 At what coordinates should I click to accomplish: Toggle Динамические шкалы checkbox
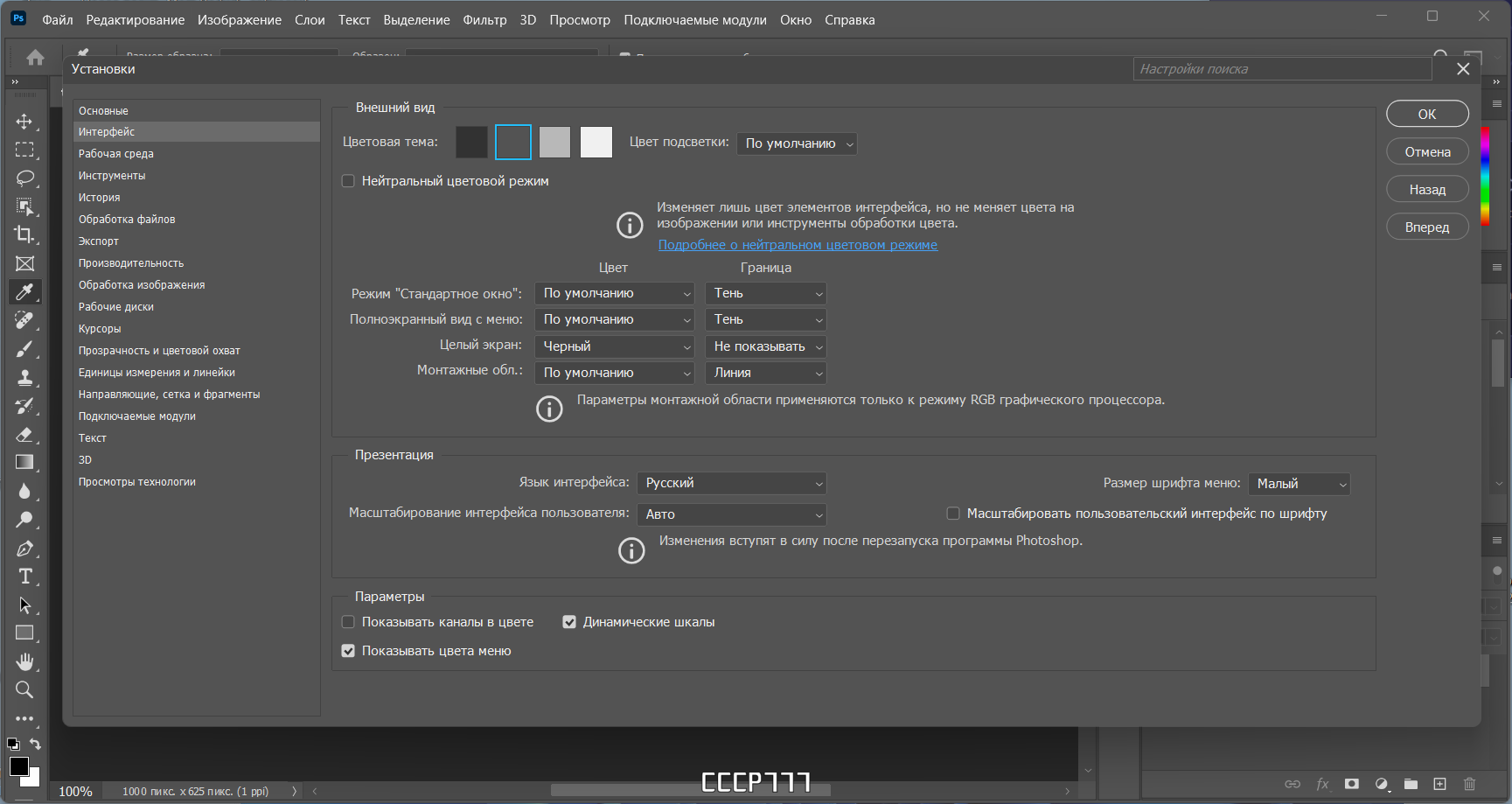click(x=569, y=622)
